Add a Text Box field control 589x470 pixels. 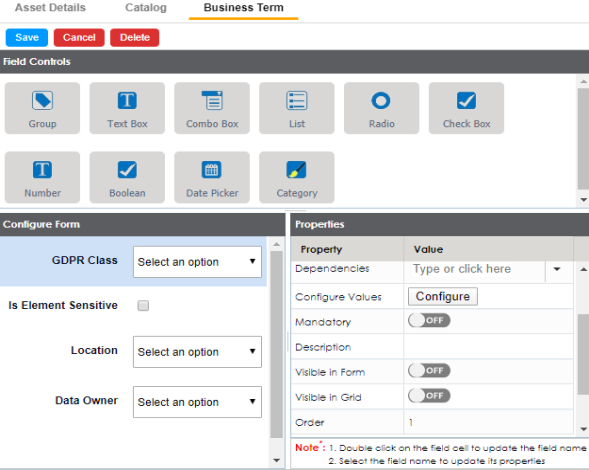[127, 108]
